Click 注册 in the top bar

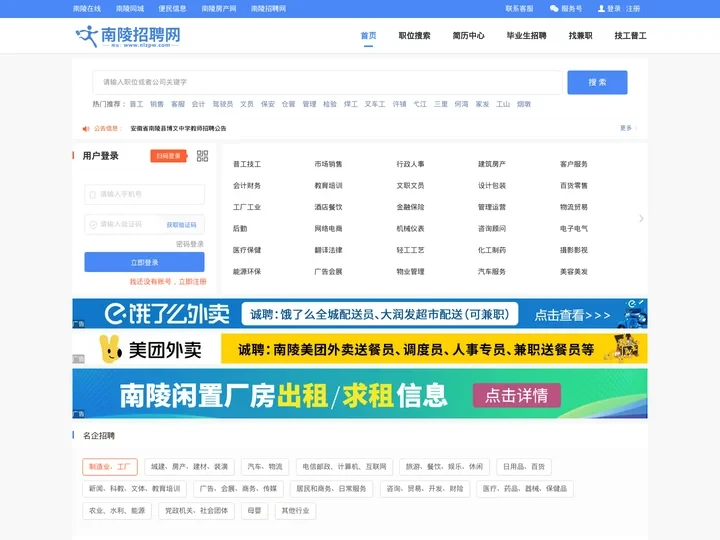pyautogui.click(x=633, y=9)
